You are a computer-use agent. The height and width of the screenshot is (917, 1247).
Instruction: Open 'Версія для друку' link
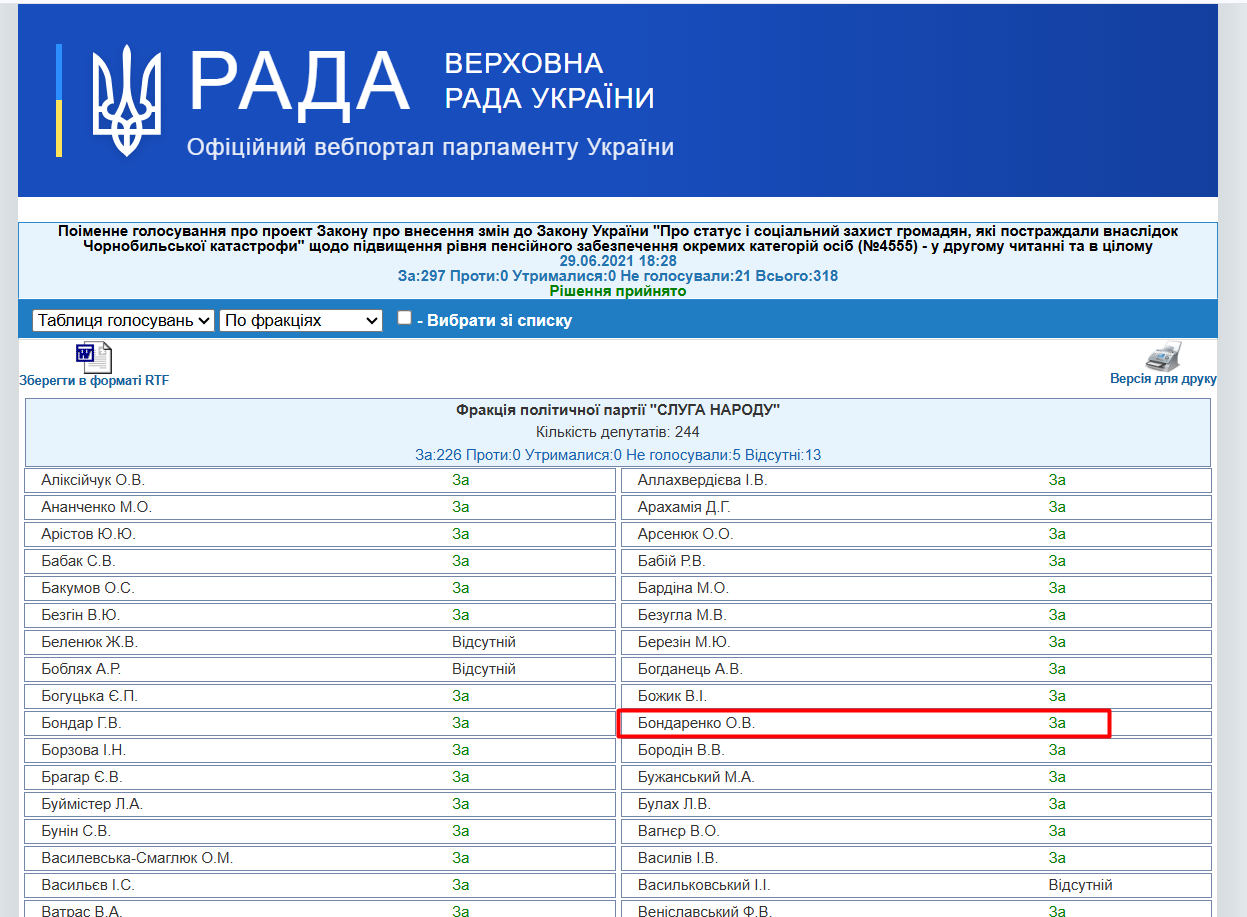(x=1163, y=379)
